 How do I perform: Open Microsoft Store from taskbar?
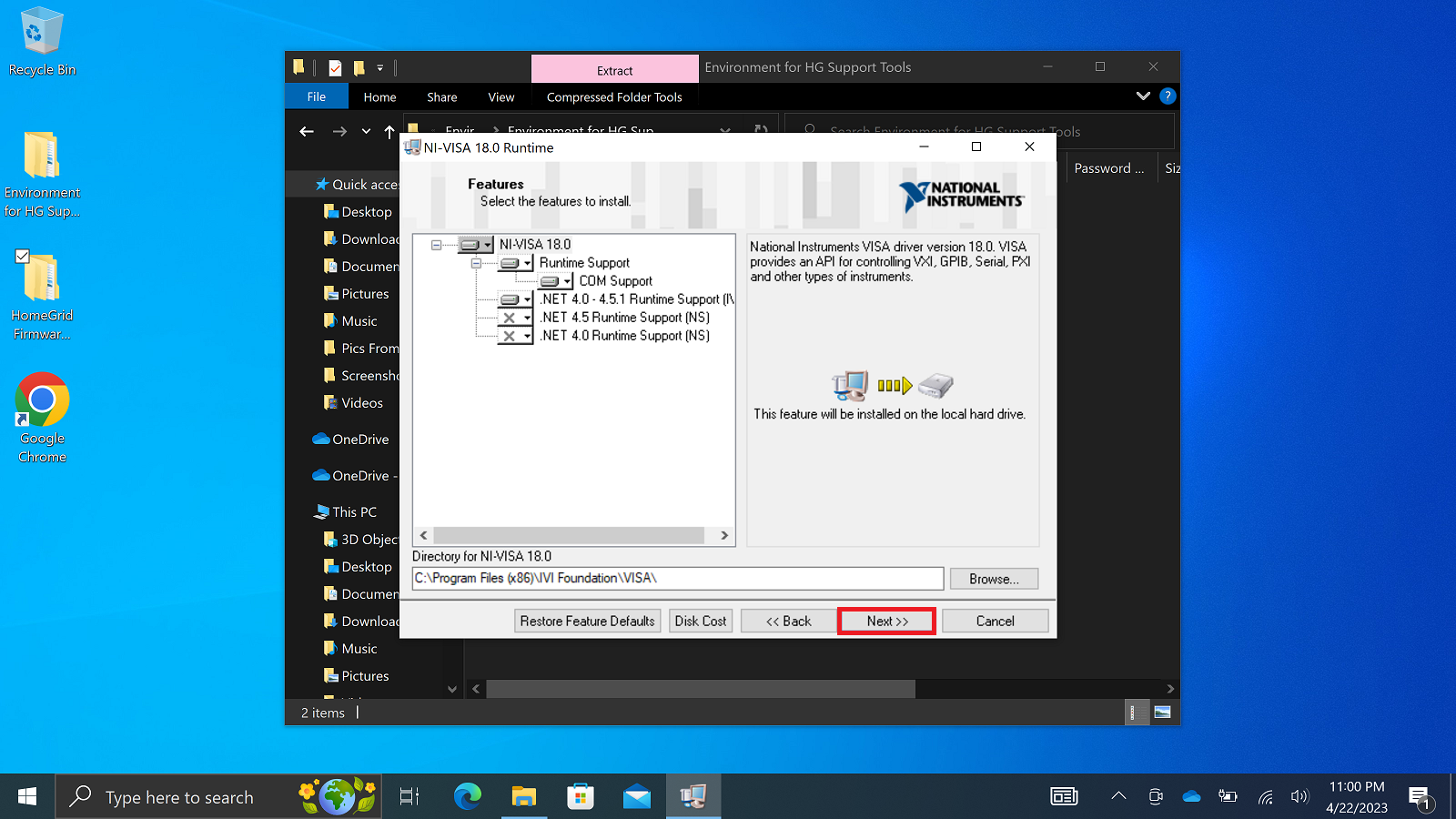coord(581,797)
